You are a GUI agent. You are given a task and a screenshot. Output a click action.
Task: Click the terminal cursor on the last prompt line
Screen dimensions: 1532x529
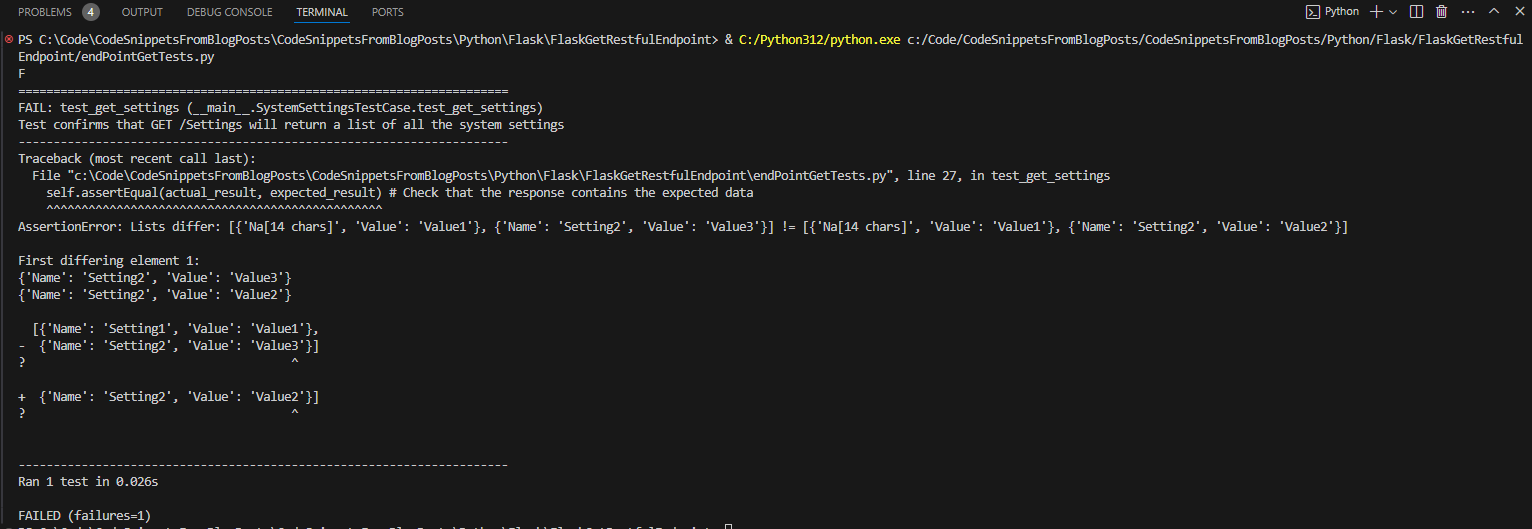[729, 526]
